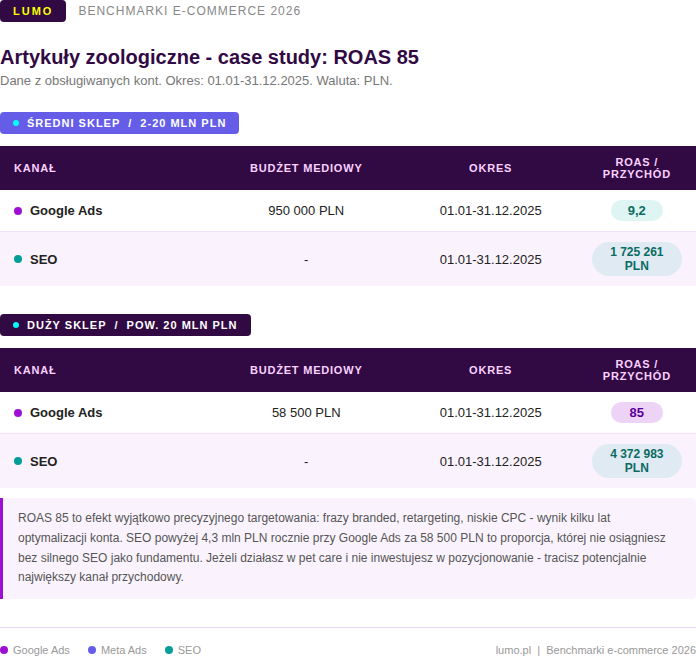696x657 pixels.
Task: Click the 'BENCHMARKI E-COMMERCE 2026' header text
Action: pos(190,11)
